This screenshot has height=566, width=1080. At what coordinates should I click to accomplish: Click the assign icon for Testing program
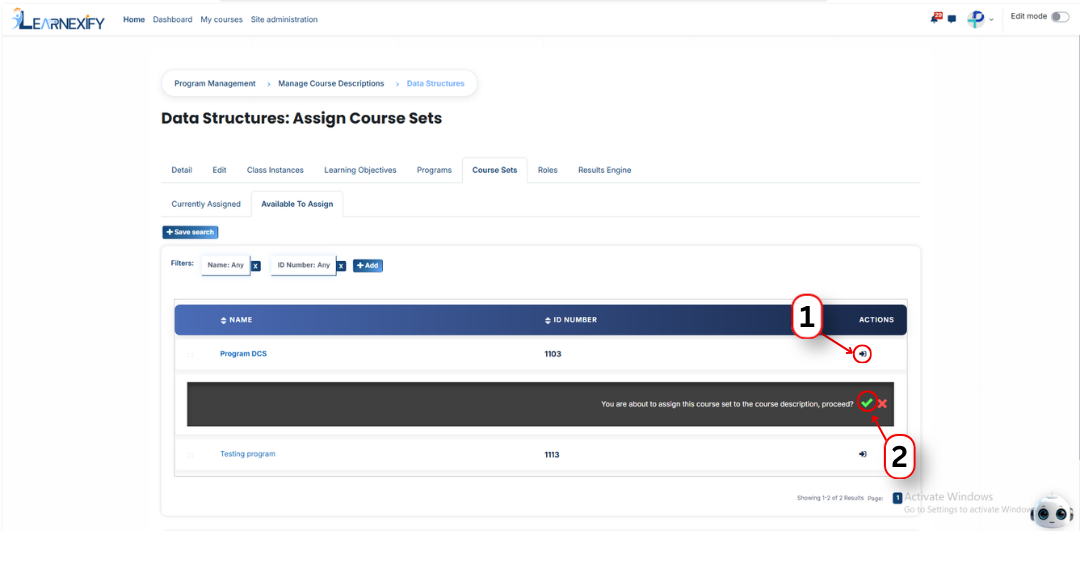tap(862, 454)
